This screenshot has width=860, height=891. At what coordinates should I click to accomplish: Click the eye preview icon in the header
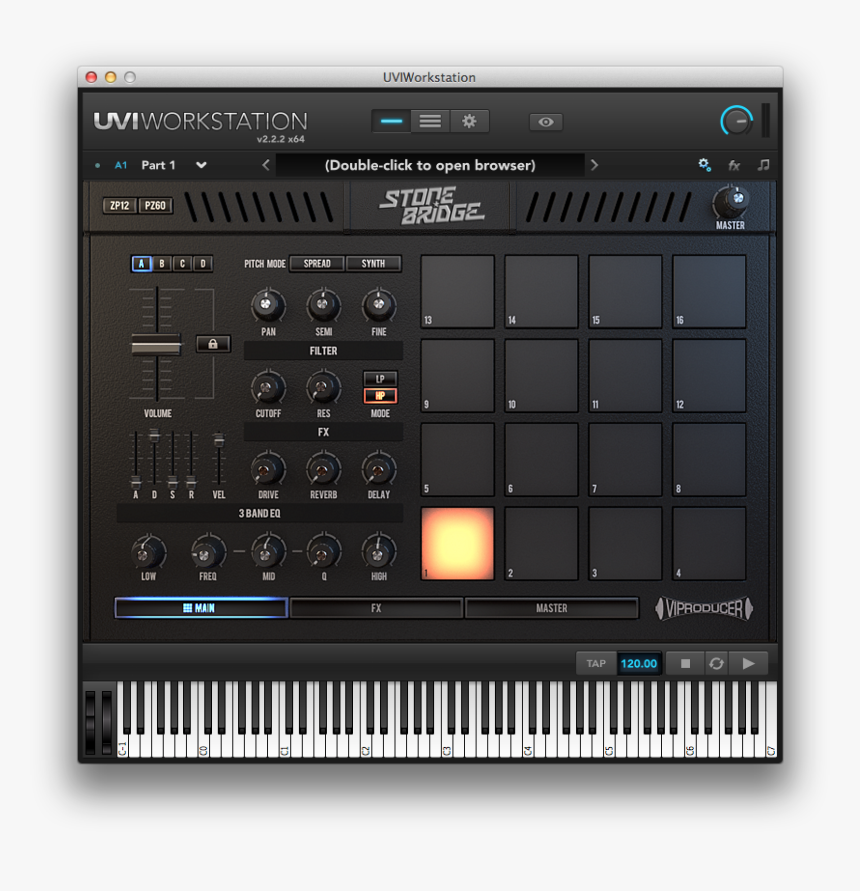click(x=545, y=121)
